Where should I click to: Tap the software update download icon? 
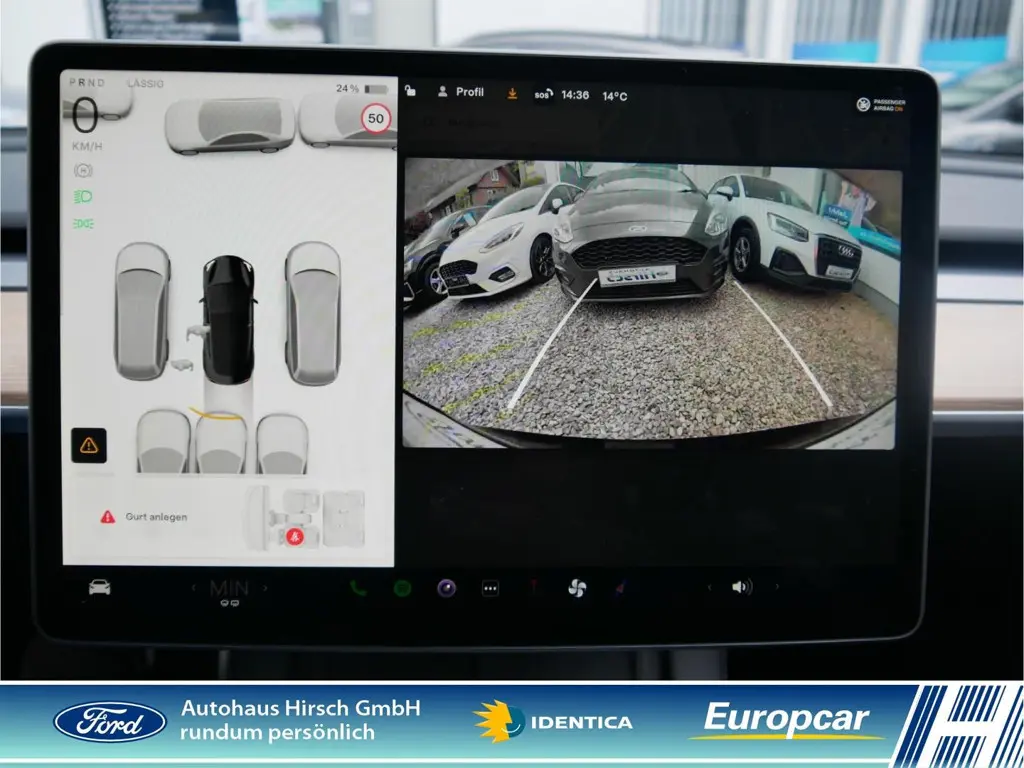(512, 93)
